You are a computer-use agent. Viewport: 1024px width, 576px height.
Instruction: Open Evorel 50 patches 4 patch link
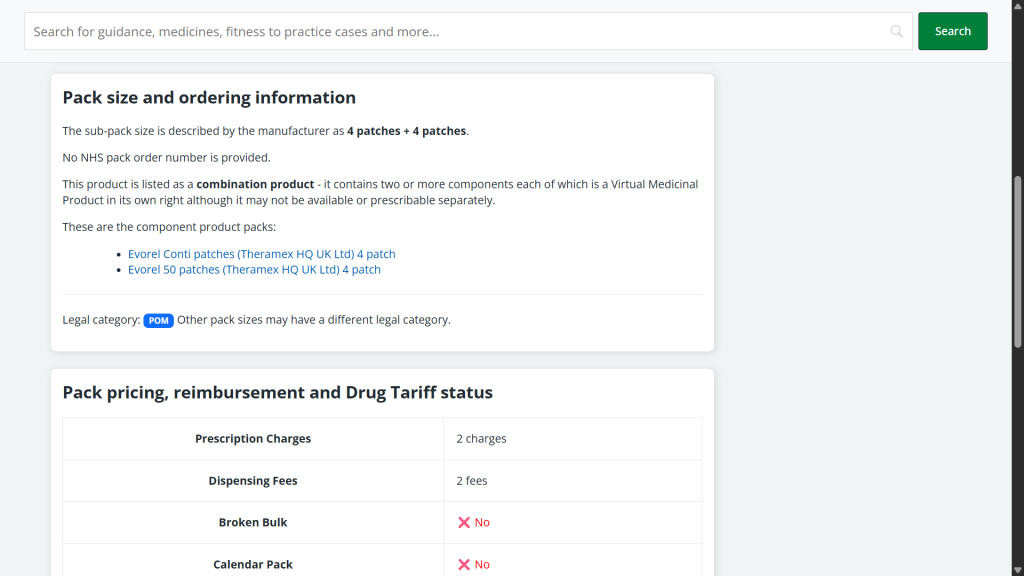(254, 270)
